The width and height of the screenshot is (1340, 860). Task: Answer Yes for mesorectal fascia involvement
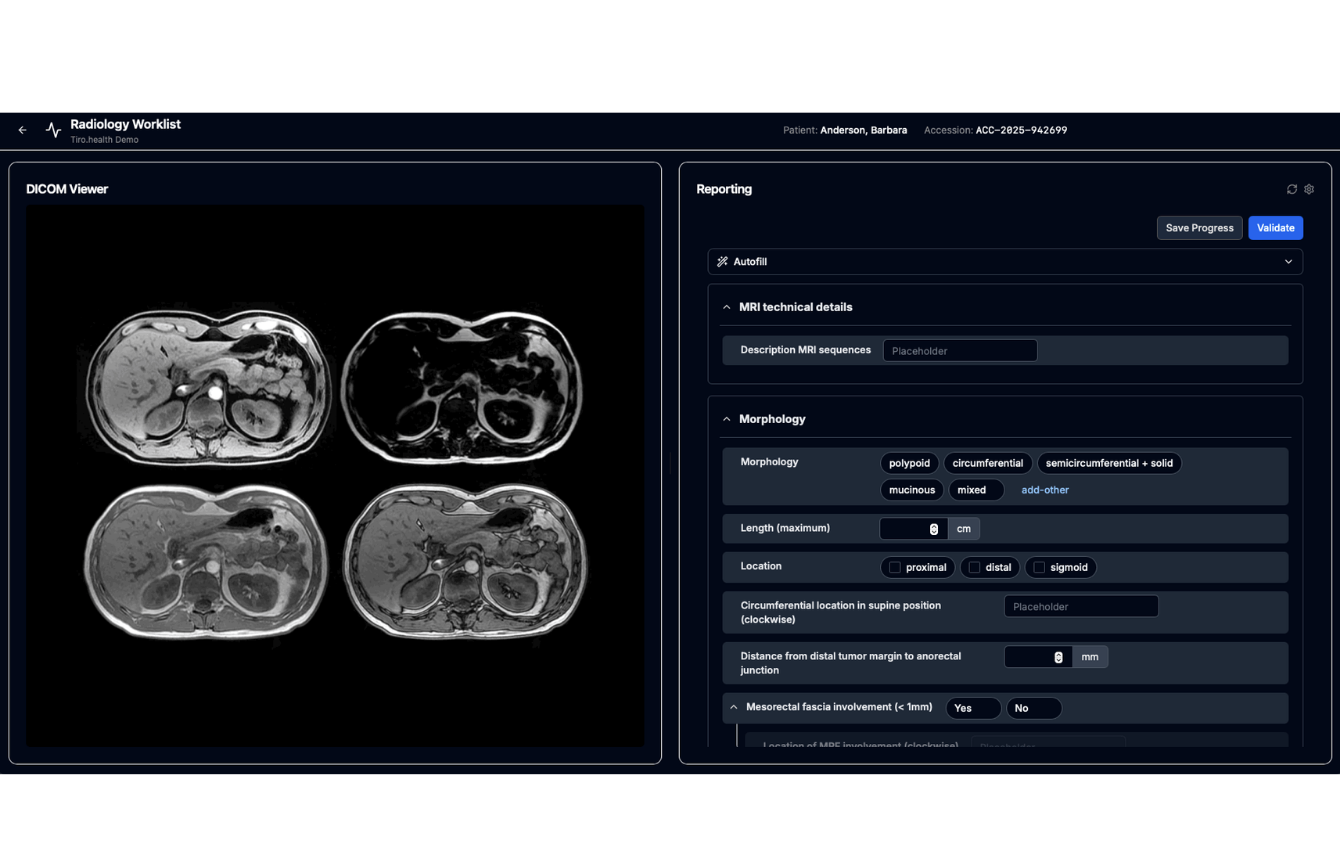pos(971,708)
